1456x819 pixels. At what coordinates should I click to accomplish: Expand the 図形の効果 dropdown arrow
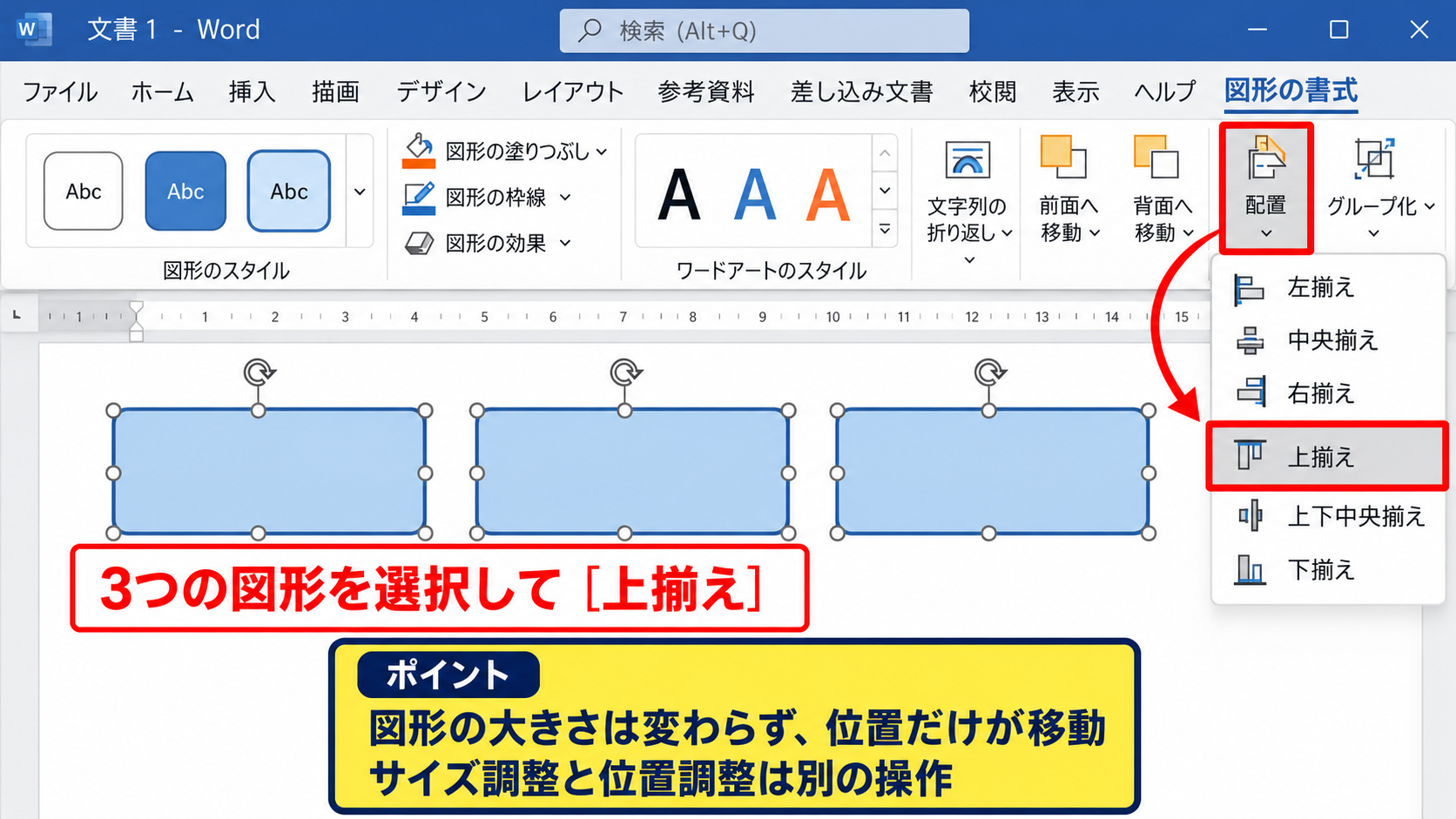click(x=565, y=243)
